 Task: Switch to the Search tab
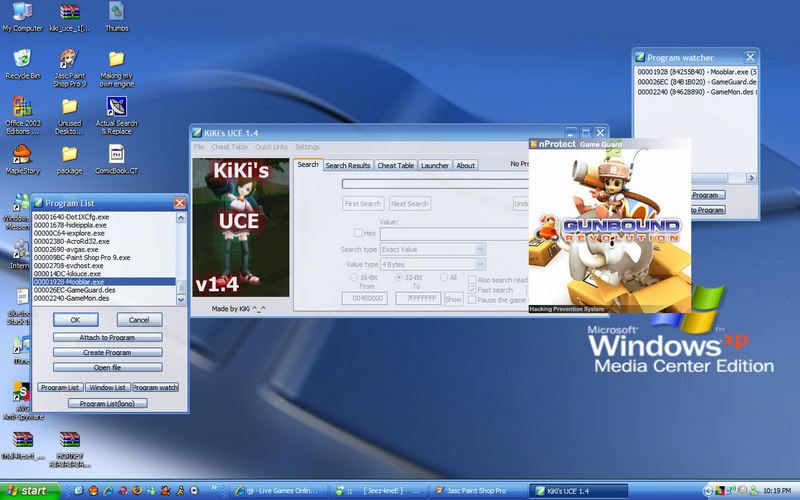click(x=308, y=164)
